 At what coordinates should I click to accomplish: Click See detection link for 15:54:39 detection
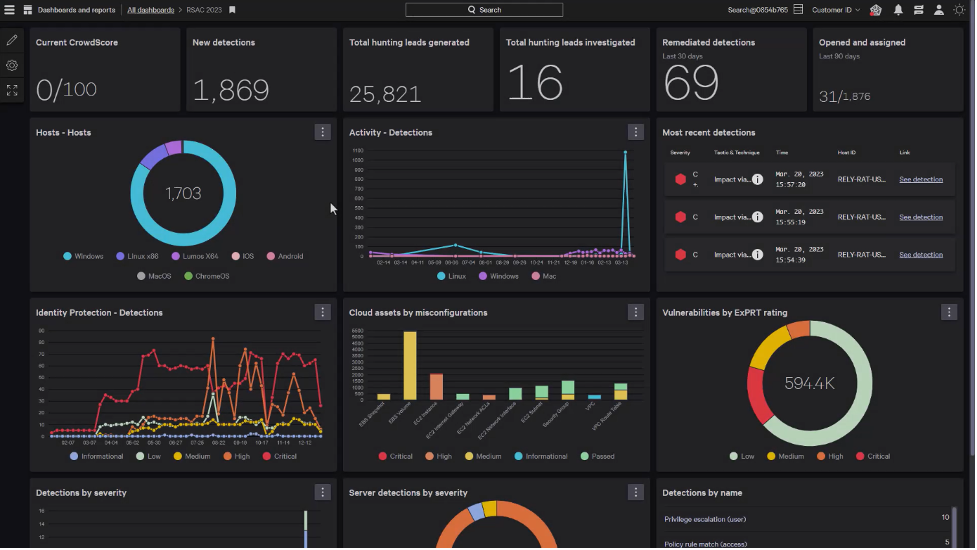coord(920,255)
